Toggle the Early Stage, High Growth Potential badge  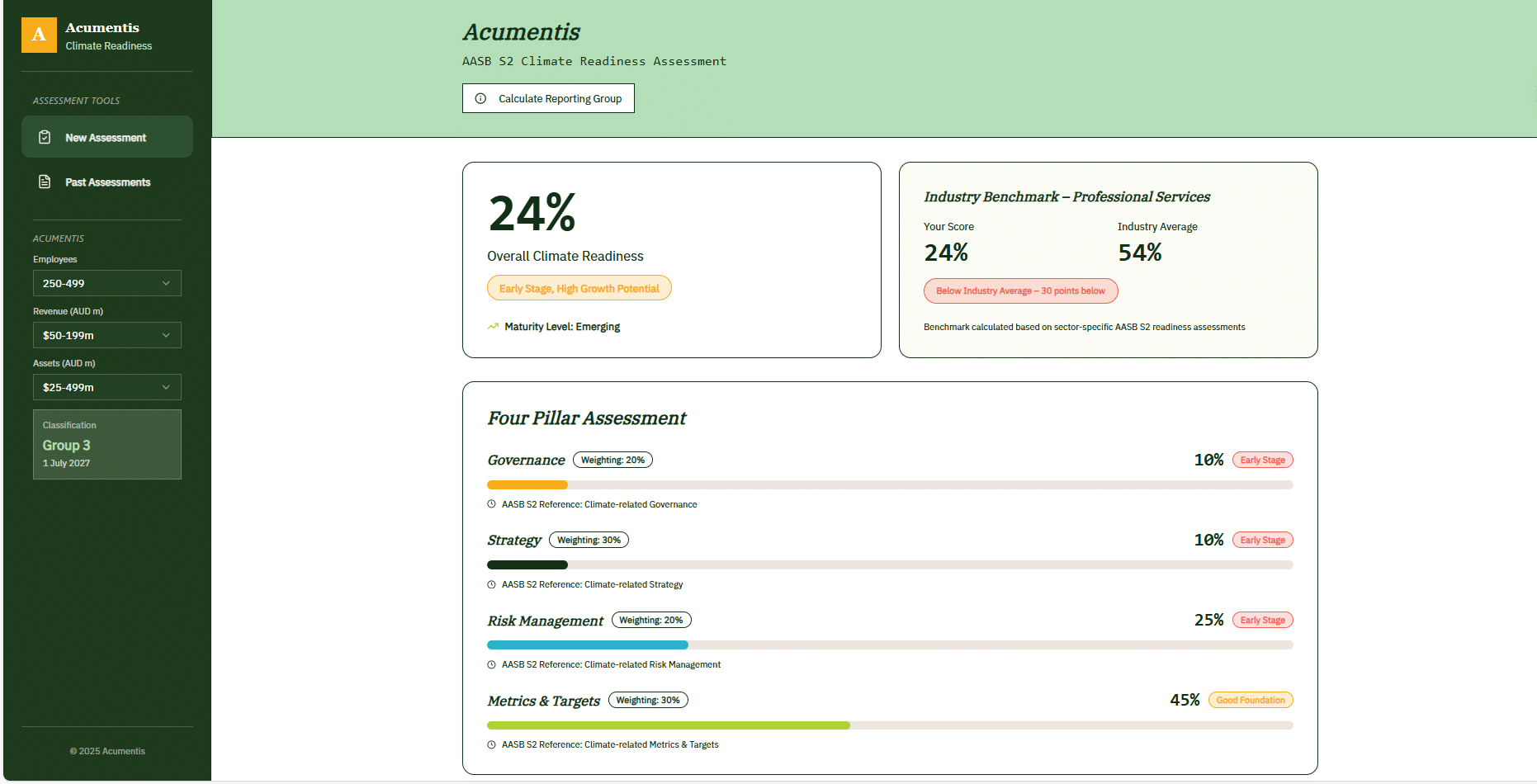point(579,288)
